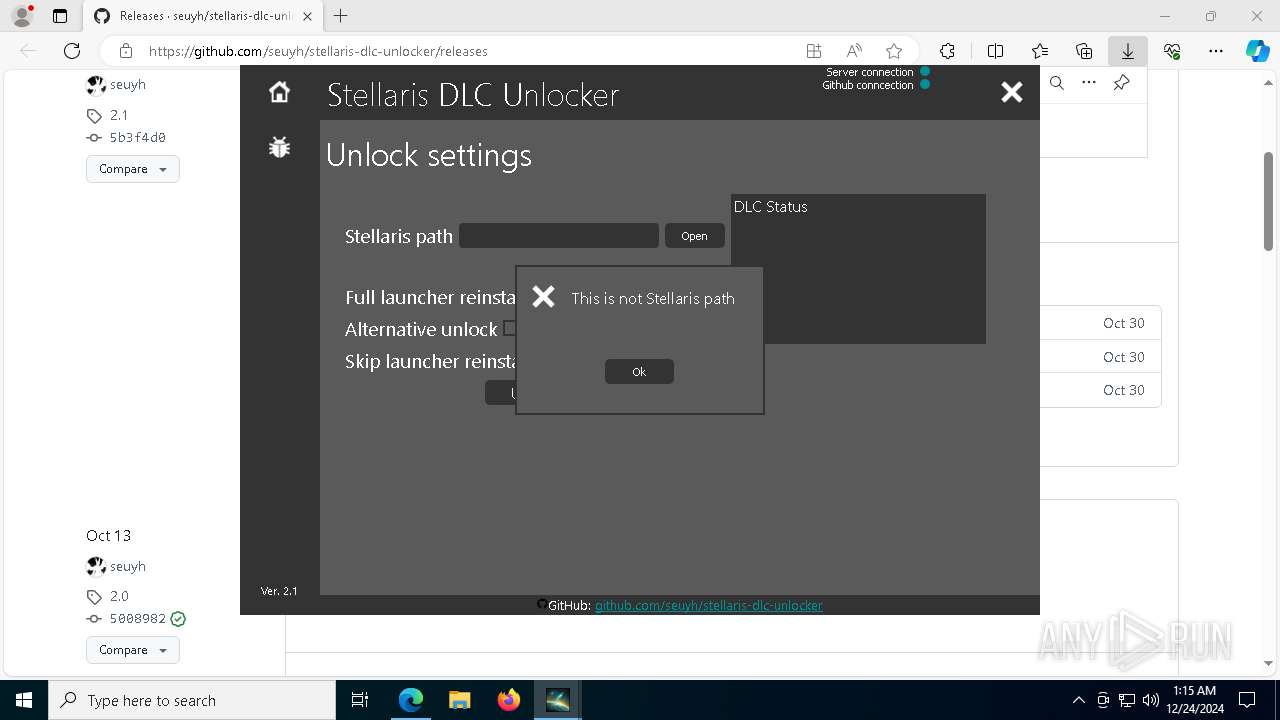Image resolution: width=1280 pixels, height=720 pixels.
Task: Click the Server connection status indicator
Action: coord(925,71)
